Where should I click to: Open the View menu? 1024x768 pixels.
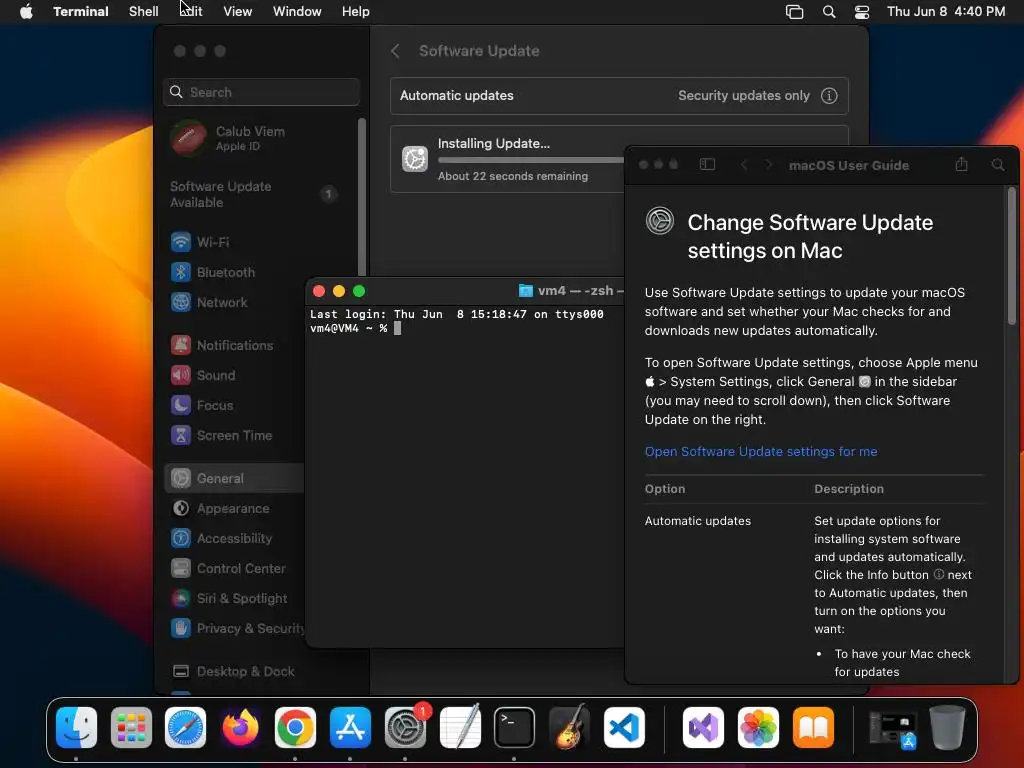click(238, 12)
